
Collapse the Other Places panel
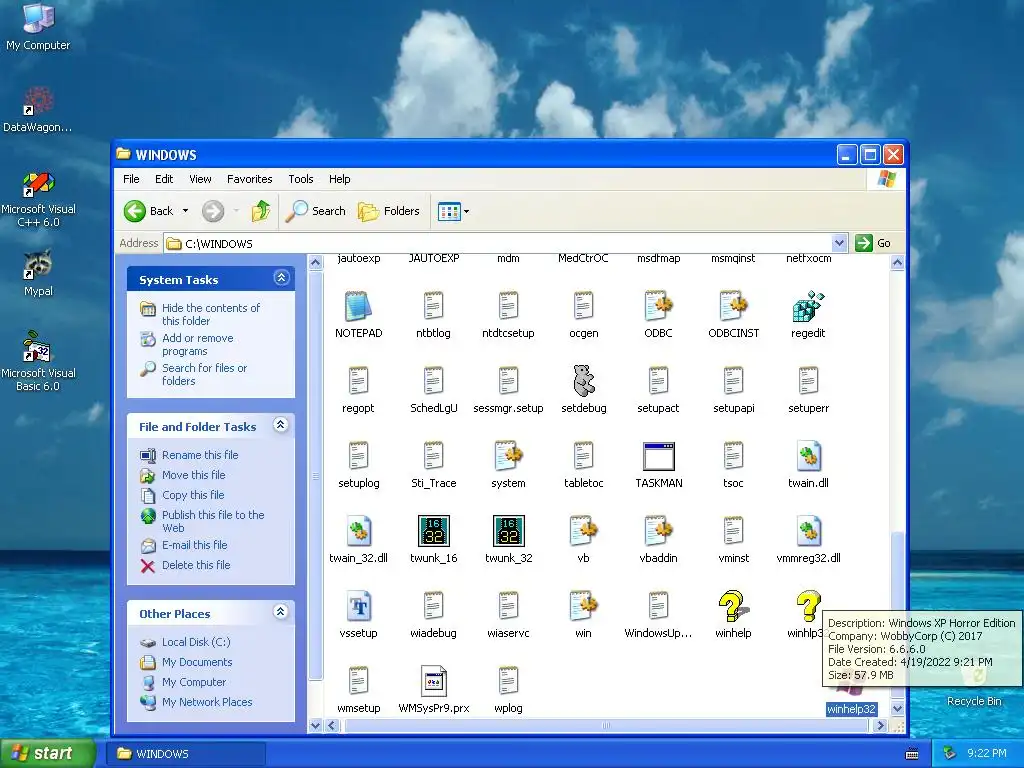[x=281, y=612]
